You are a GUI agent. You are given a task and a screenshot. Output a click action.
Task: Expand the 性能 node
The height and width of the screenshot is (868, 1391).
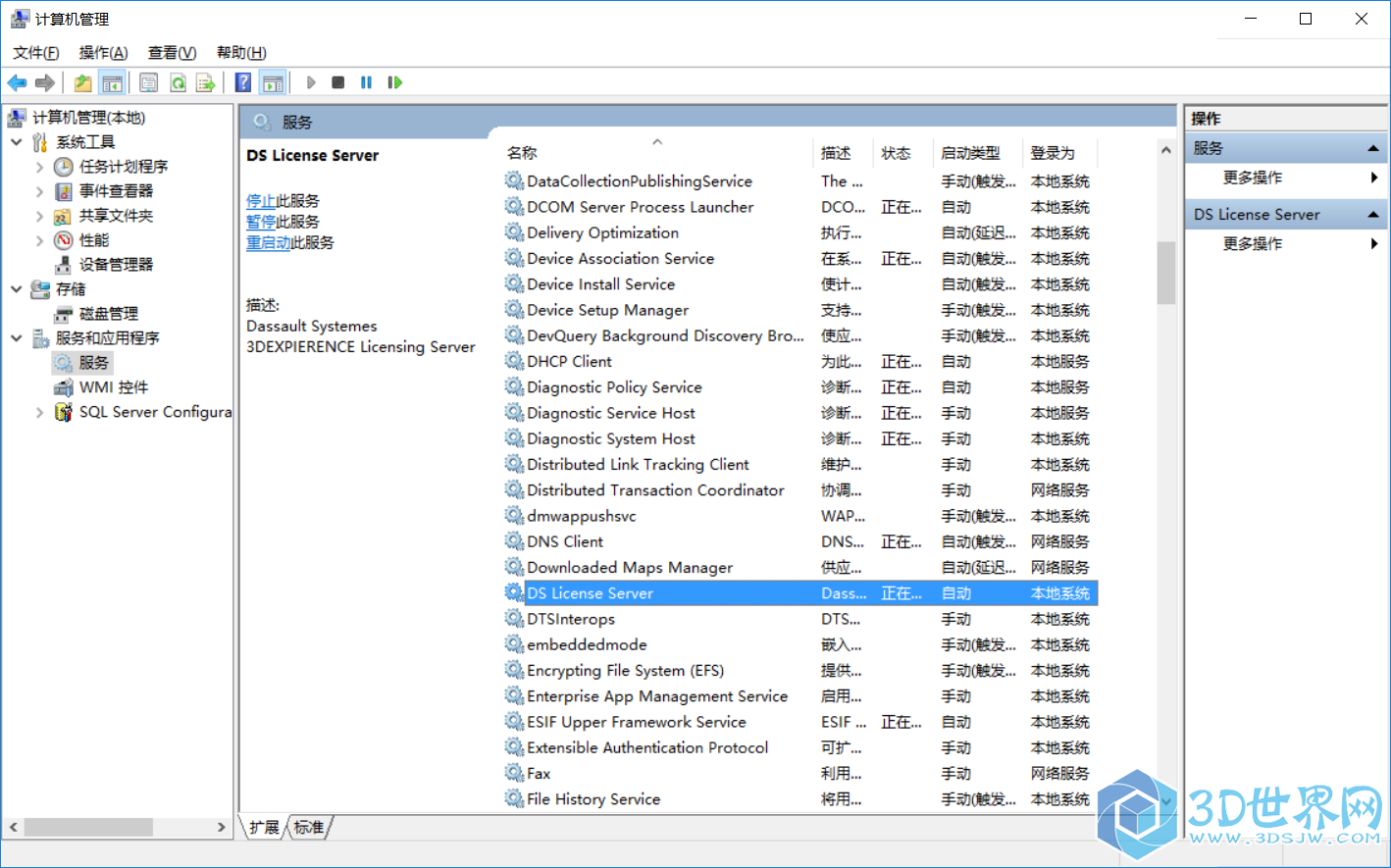40,240
